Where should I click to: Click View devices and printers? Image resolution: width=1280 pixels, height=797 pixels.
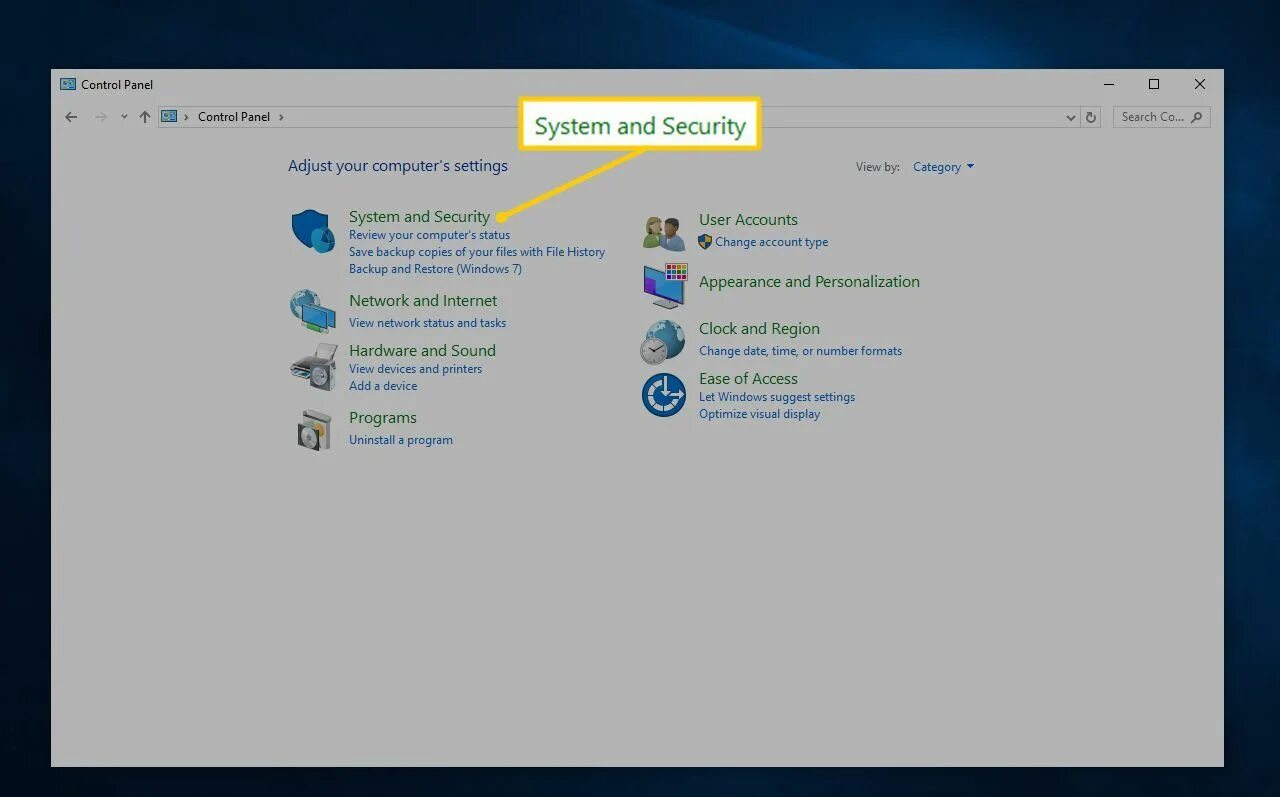point(415,369)
